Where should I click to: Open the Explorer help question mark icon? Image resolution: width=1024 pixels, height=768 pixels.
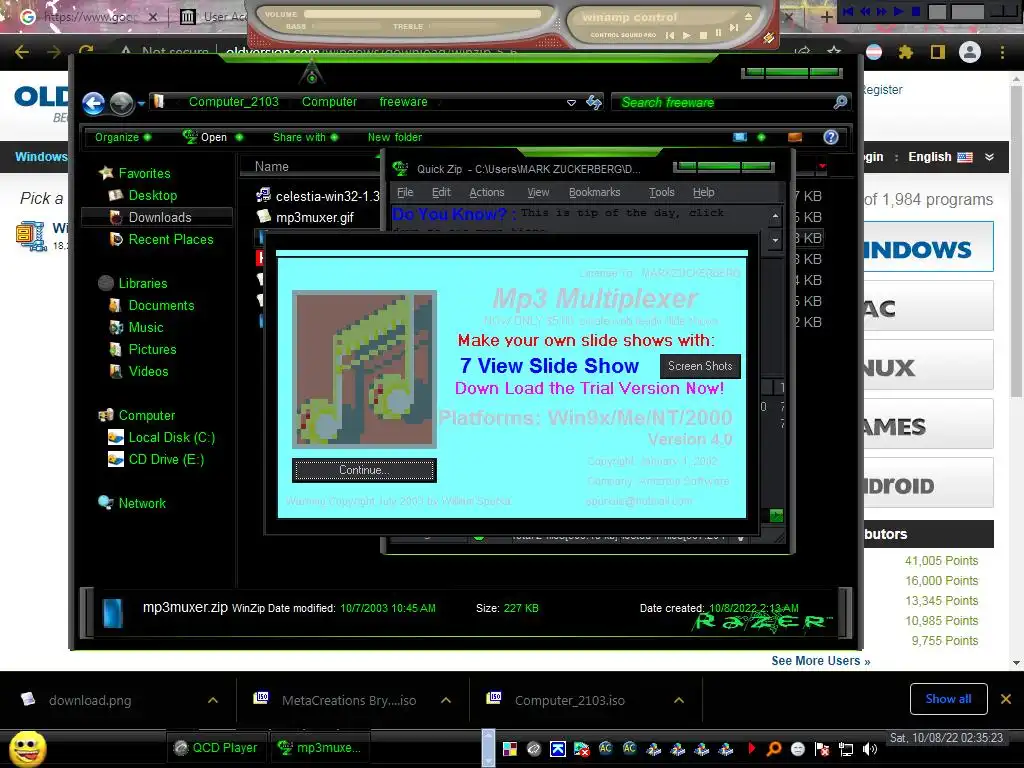(x=831, y=137)
